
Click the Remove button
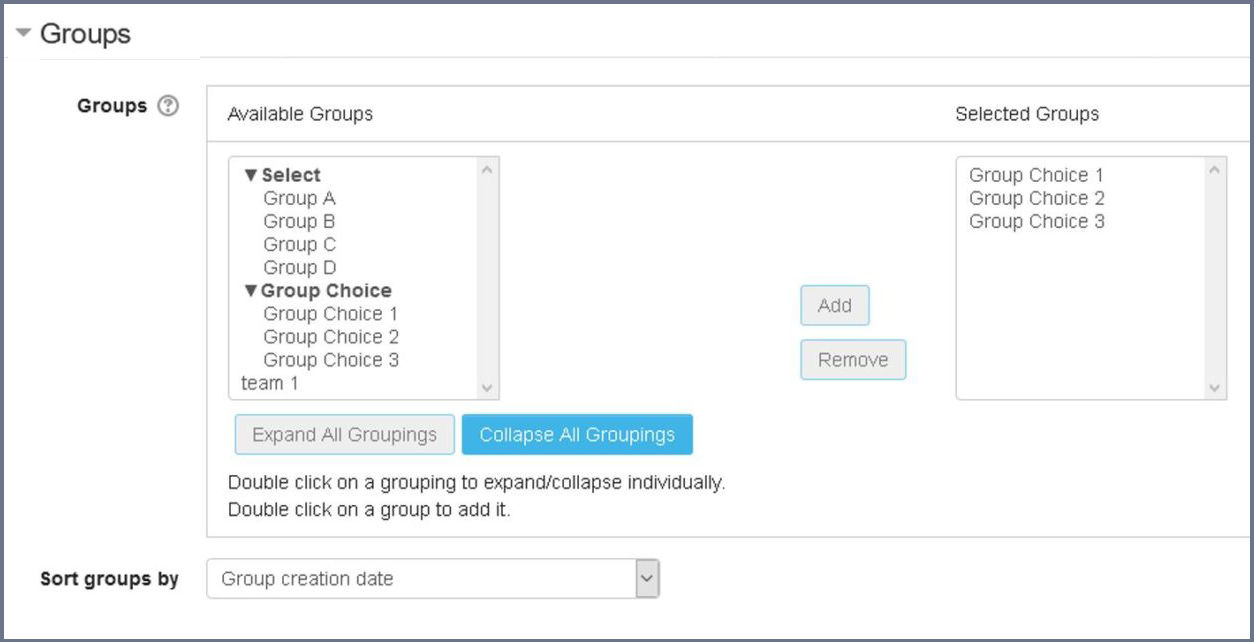[x=852, y=359]
